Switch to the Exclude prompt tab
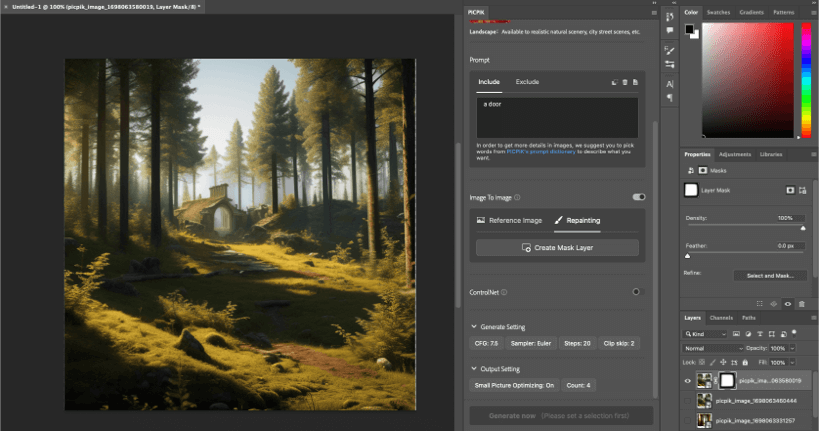819x431 pixels. coord(527,81)
